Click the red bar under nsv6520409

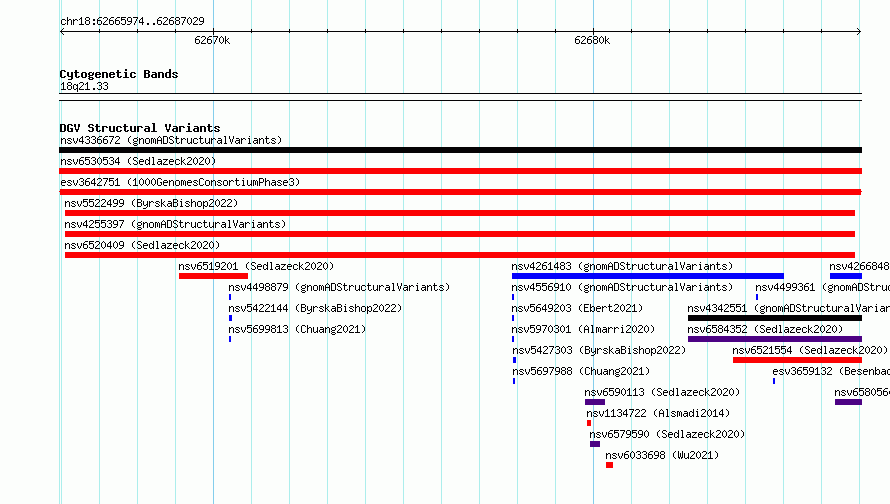(x=460, y=255)
